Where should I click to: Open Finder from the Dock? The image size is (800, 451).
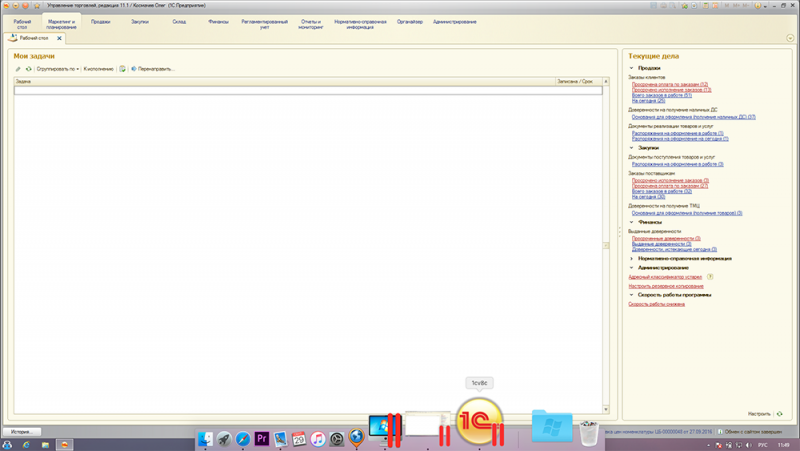pos(205,439)
